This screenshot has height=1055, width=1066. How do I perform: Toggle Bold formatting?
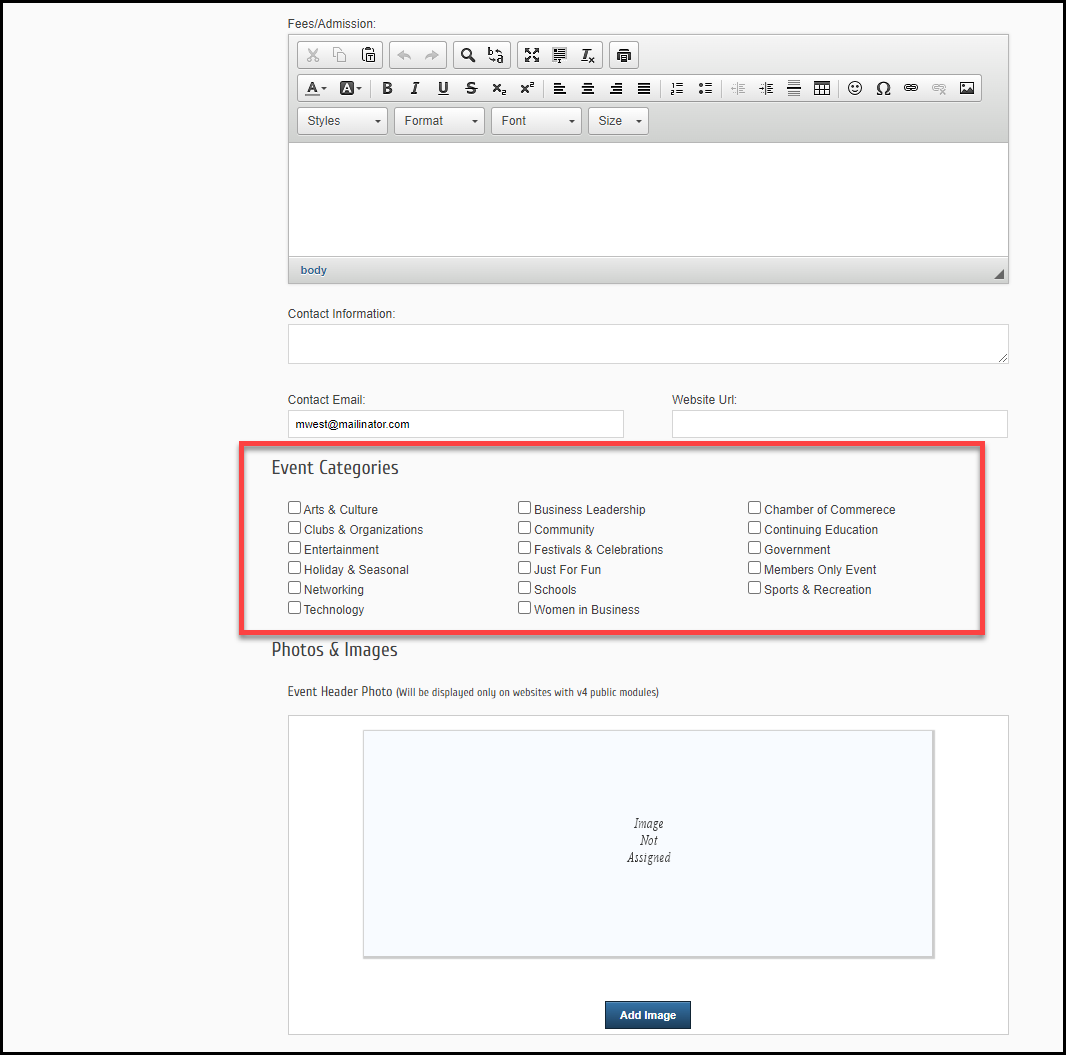click(x=388, y=88)
